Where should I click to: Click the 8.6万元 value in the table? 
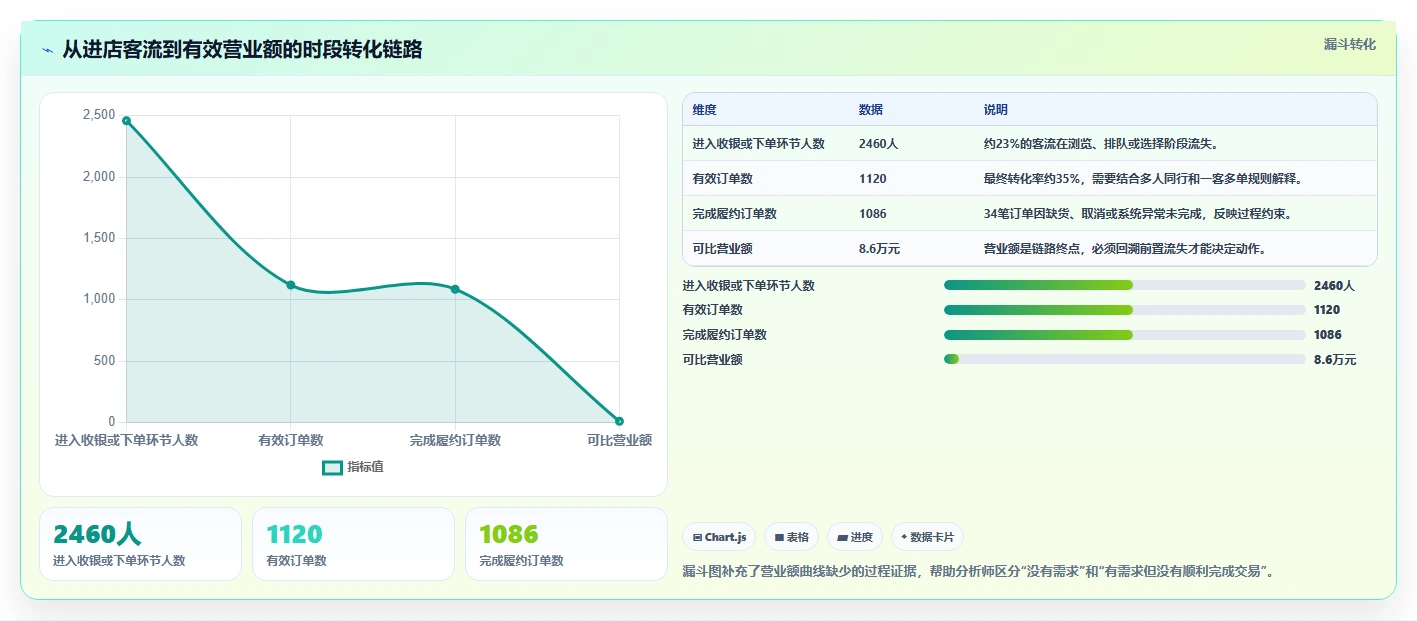pyautogui.click(x=879, y=249)
